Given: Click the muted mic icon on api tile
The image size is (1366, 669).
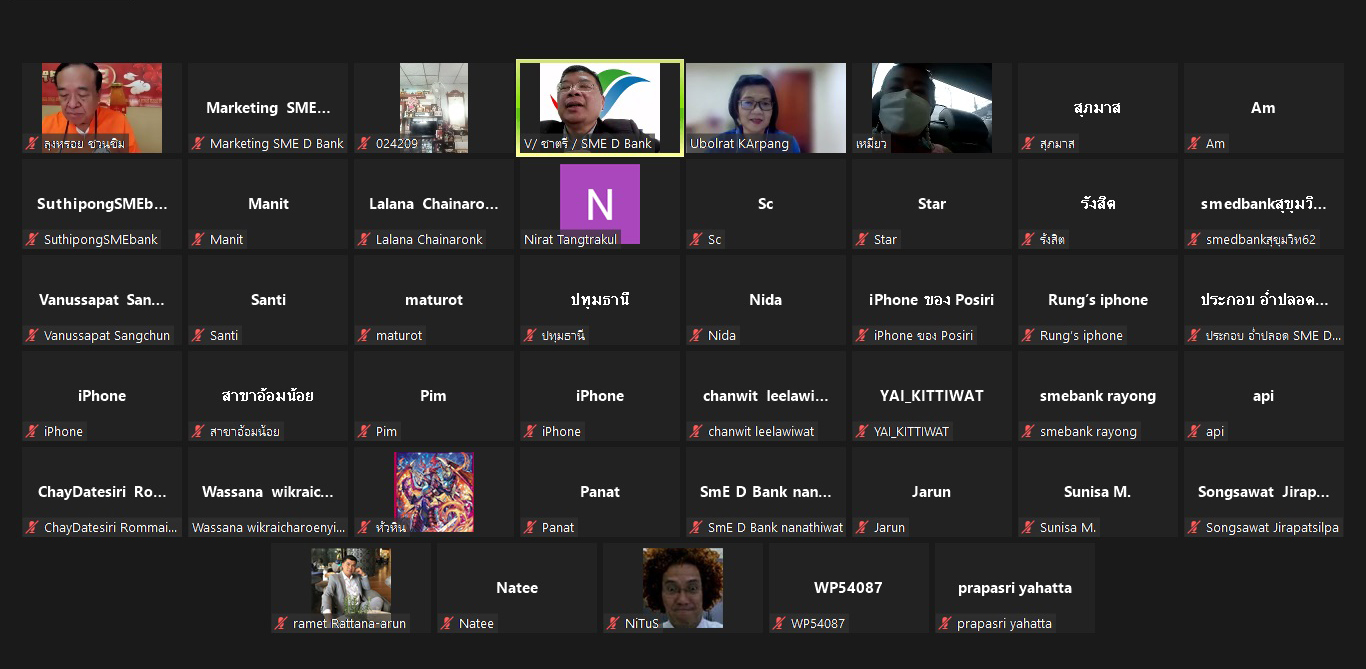Looking at the screenshot, I should (x=1194, y=432).
